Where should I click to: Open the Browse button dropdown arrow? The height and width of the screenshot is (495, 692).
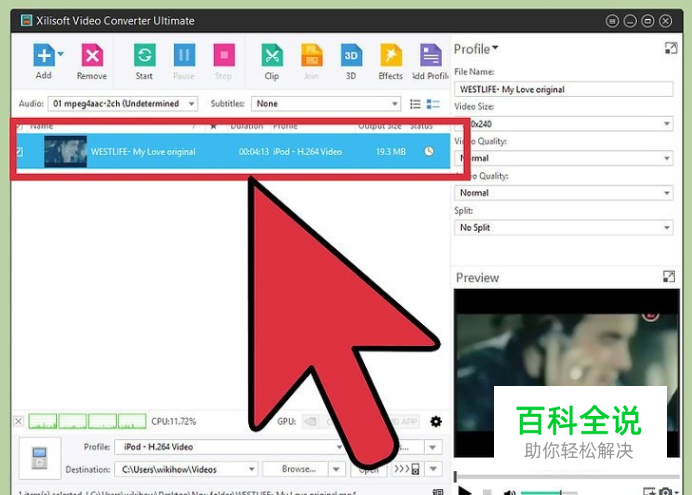coord(336,469)
